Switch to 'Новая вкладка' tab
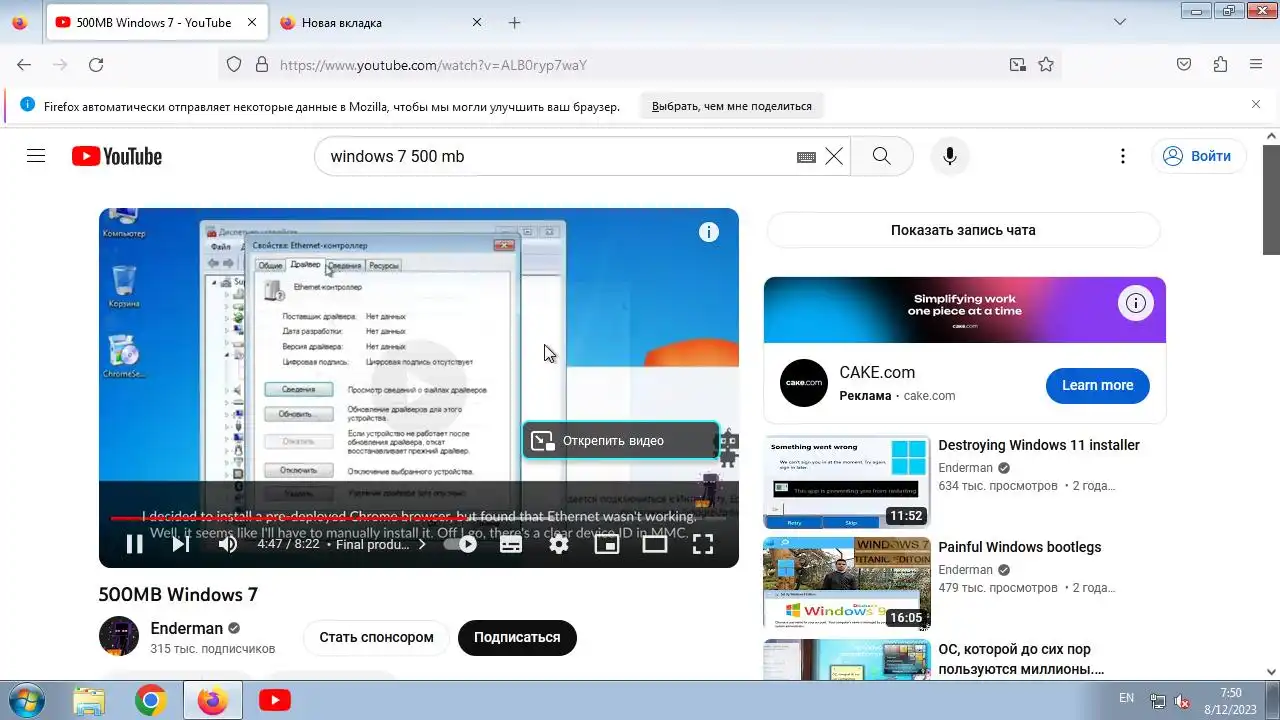The height and width of the screenshot is (720, 1280). point(379,22)
